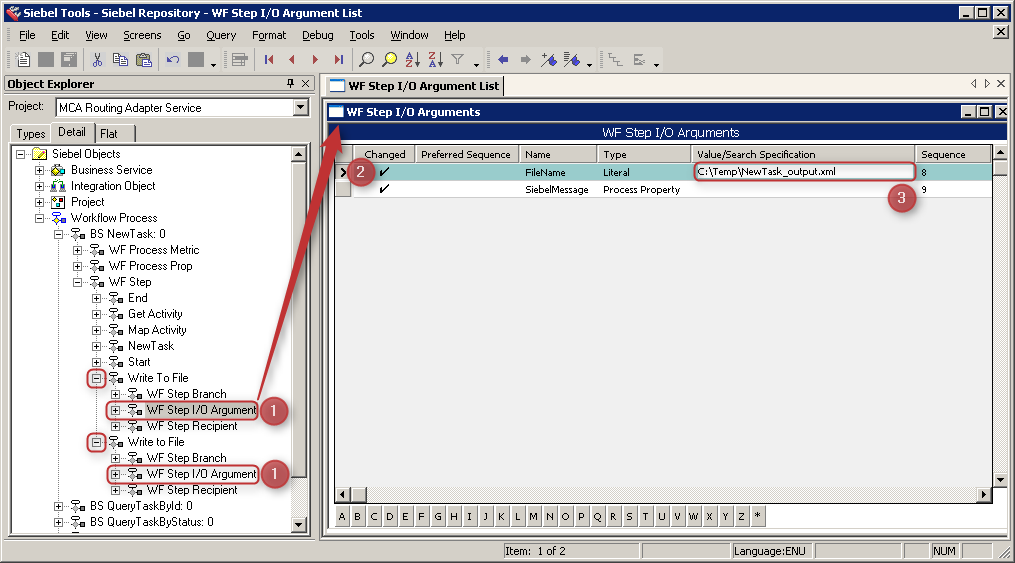The image size is (1015, 563).
Task: Open the Project dropdown list
Action: (x=301, y=107)
